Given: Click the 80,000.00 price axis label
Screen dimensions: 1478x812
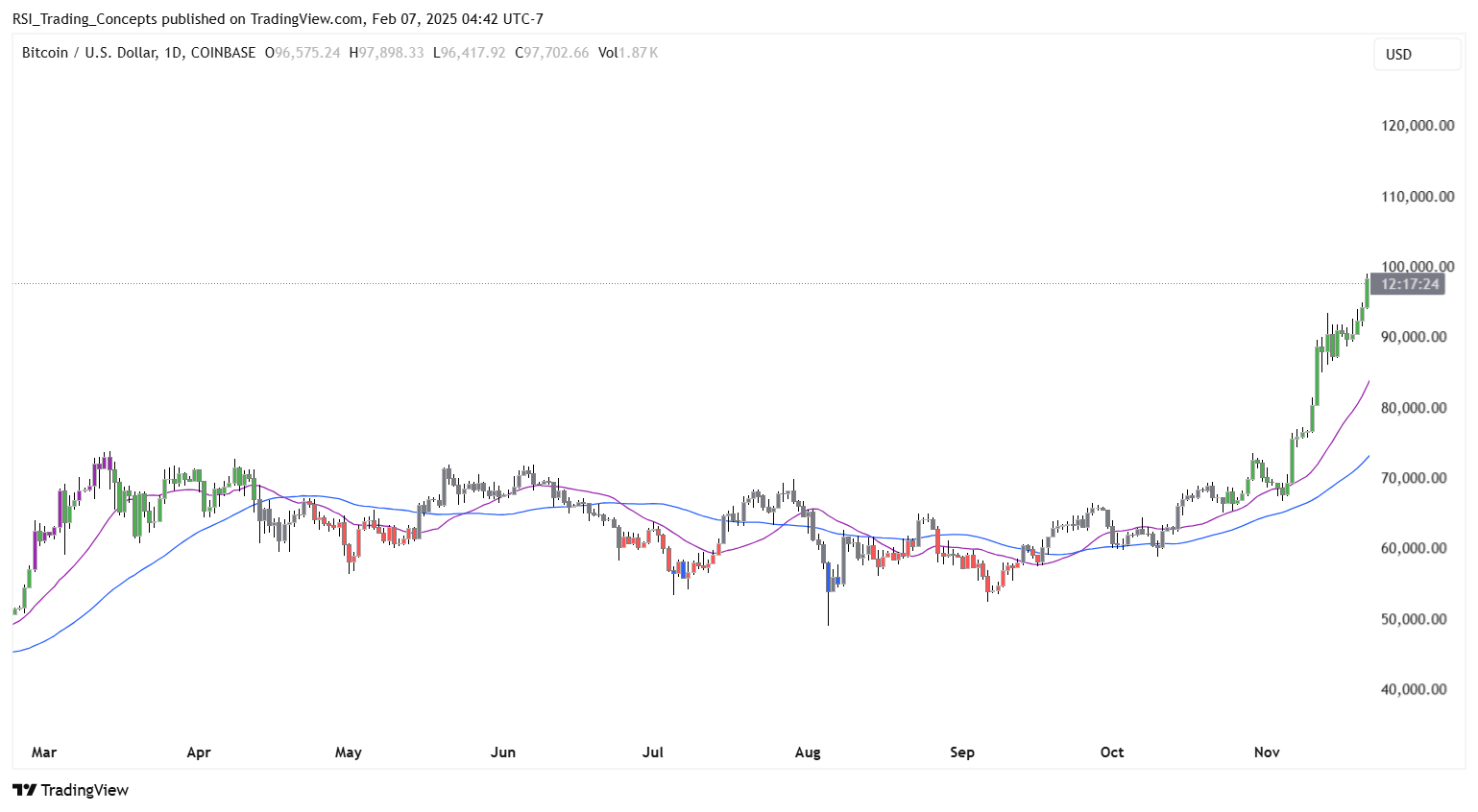Looking at the screenshot, I should pyautogui.click(x=1414, y=408).
